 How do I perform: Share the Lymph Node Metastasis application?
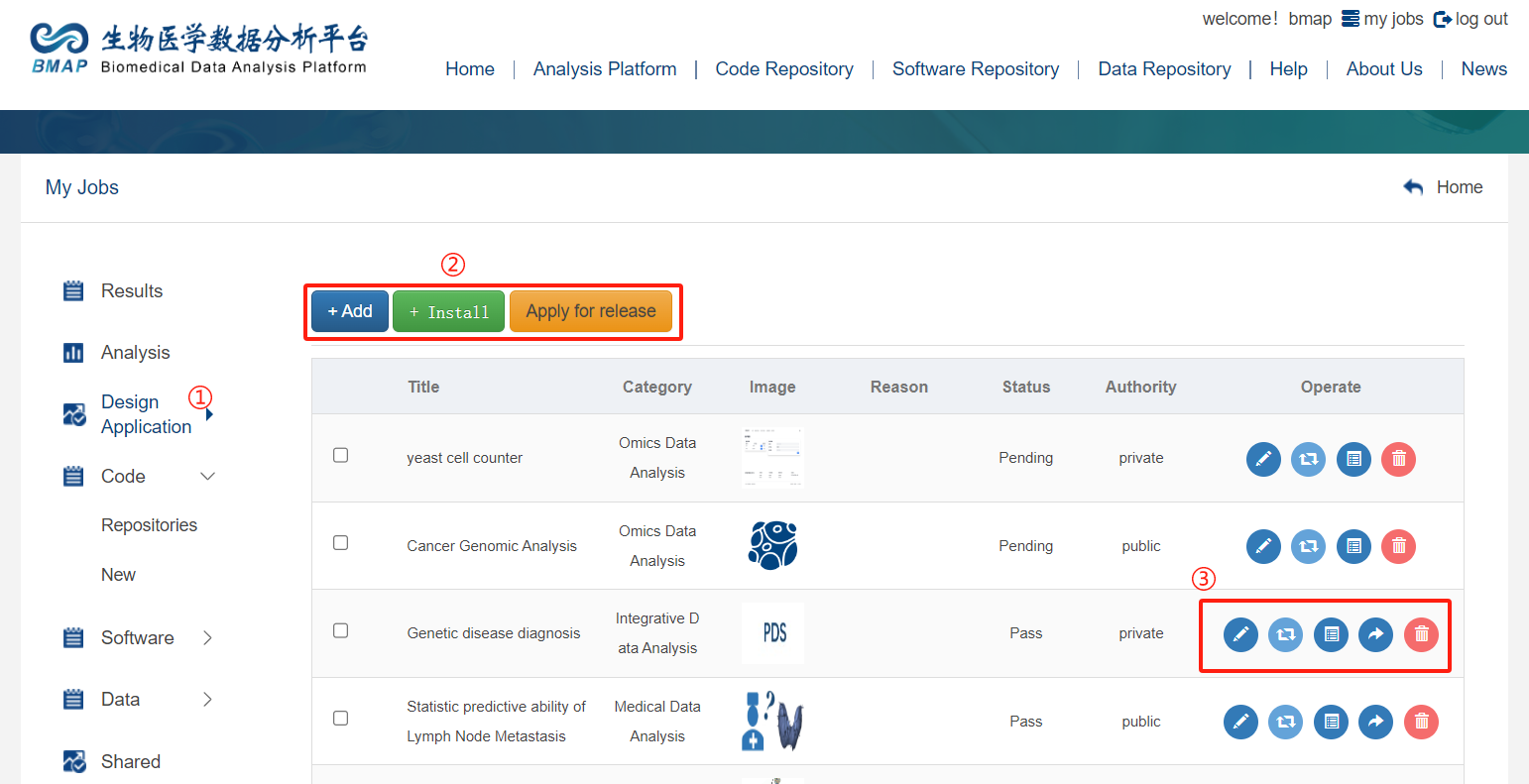(x=1375, y=722)
